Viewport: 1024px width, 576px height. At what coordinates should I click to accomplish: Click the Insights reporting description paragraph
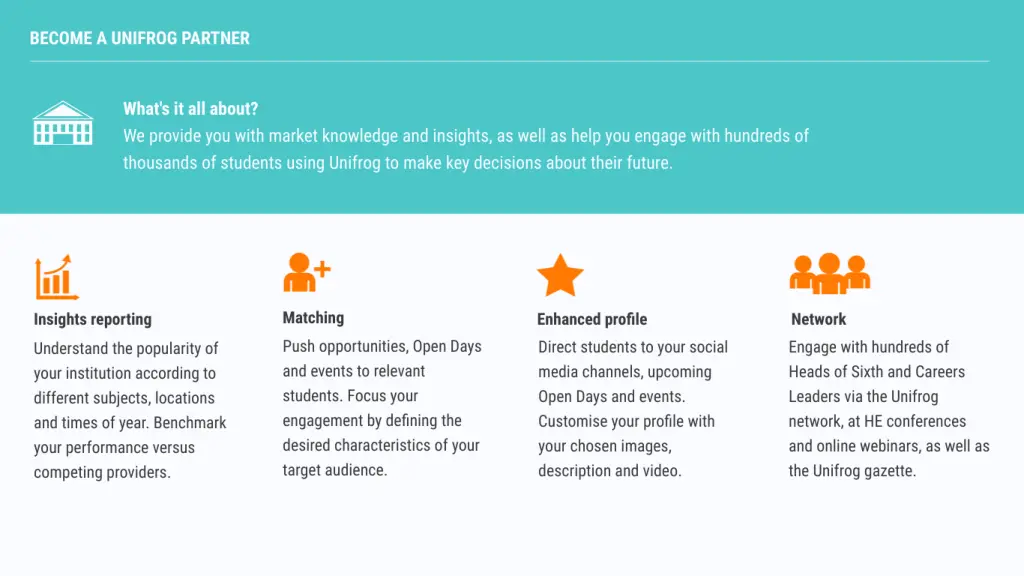130,410
